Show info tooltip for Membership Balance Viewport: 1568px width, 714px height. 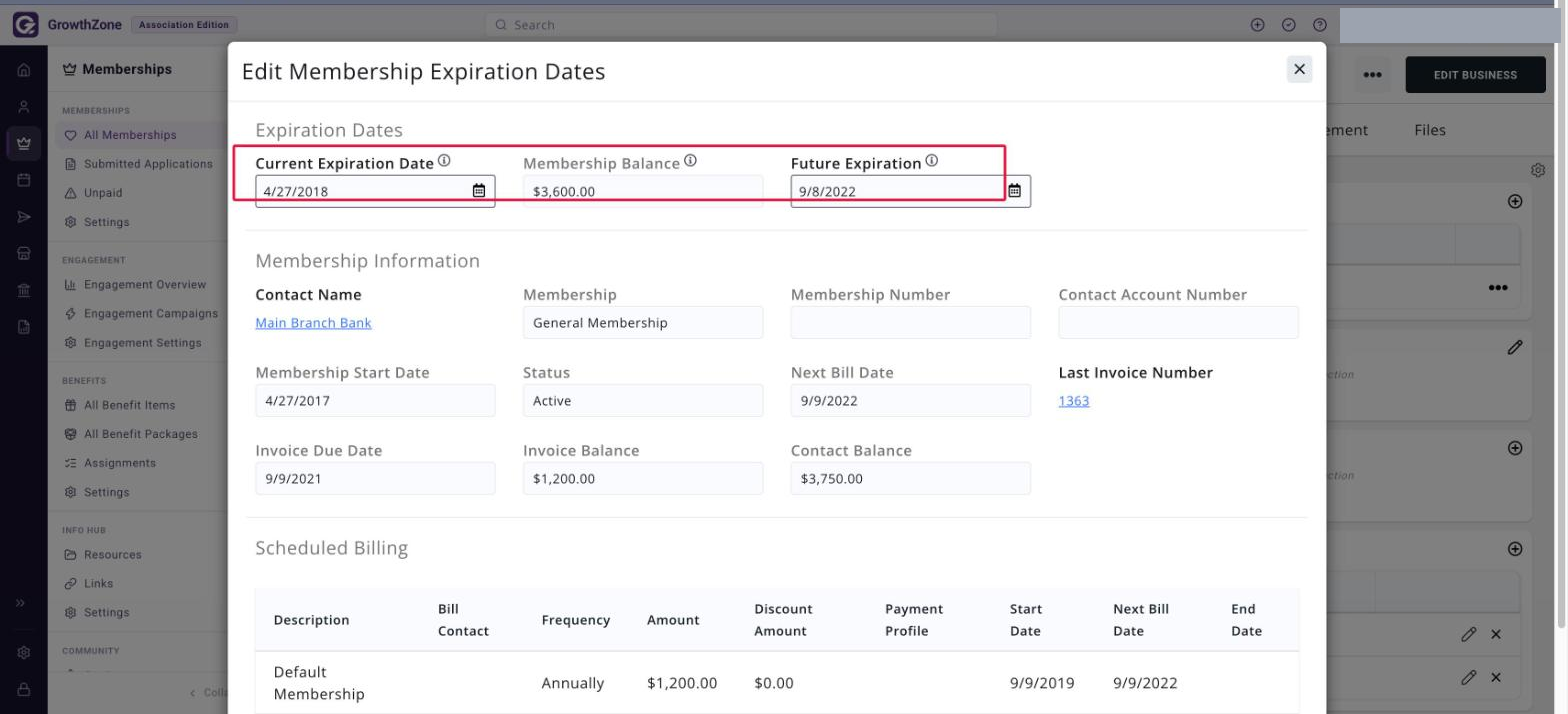[x=690, y=161]
